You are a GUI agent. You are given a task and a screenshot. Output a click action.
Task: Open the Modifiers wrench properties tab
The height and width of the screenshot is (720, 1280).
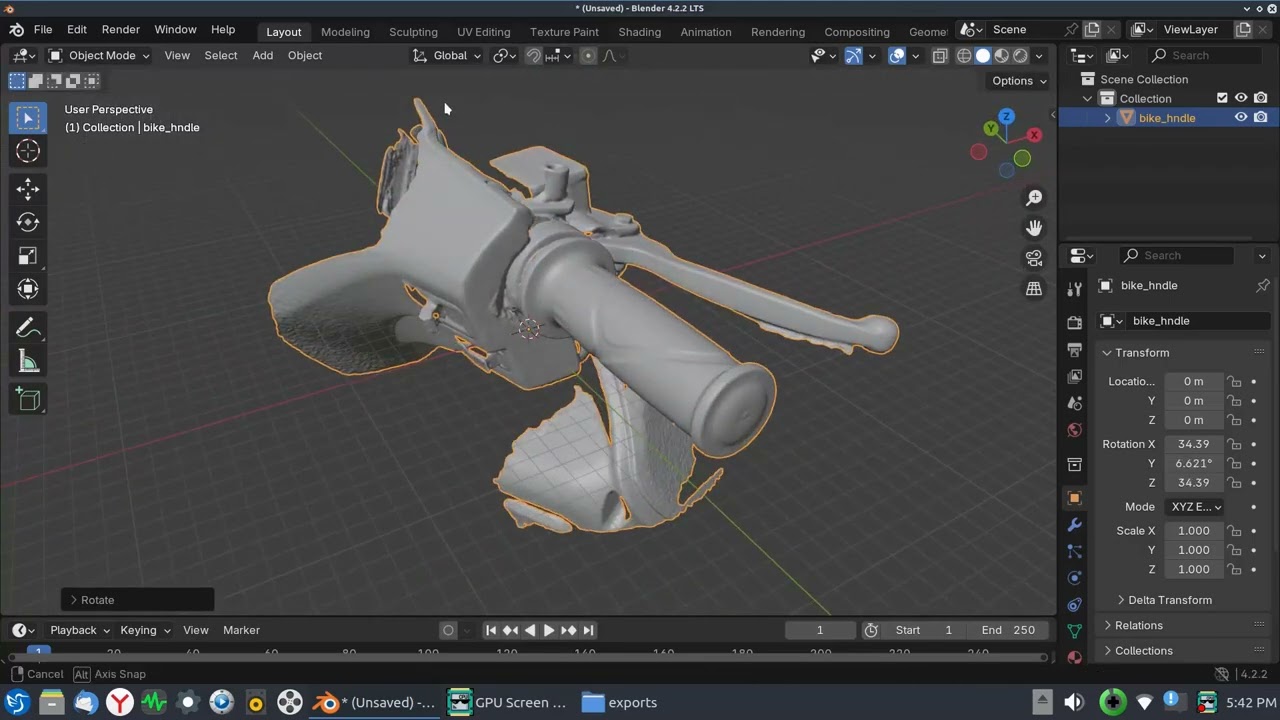tap(1074, 524)
